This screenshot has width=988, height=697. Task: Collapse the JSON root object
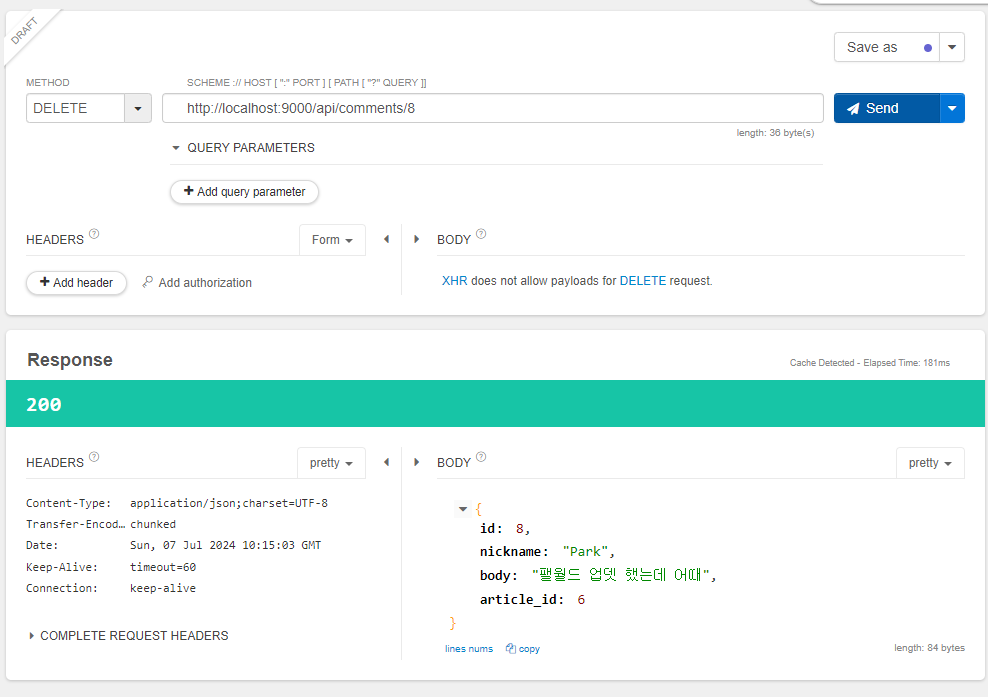coord(463,509)
